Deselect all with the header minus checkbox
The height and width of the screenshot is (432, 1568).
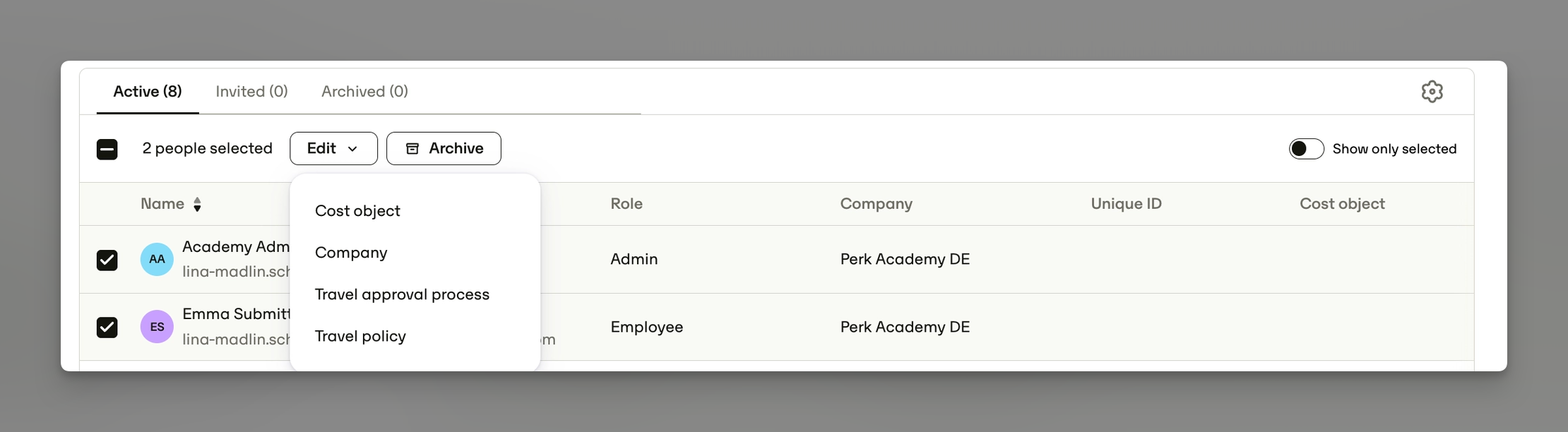107,149
